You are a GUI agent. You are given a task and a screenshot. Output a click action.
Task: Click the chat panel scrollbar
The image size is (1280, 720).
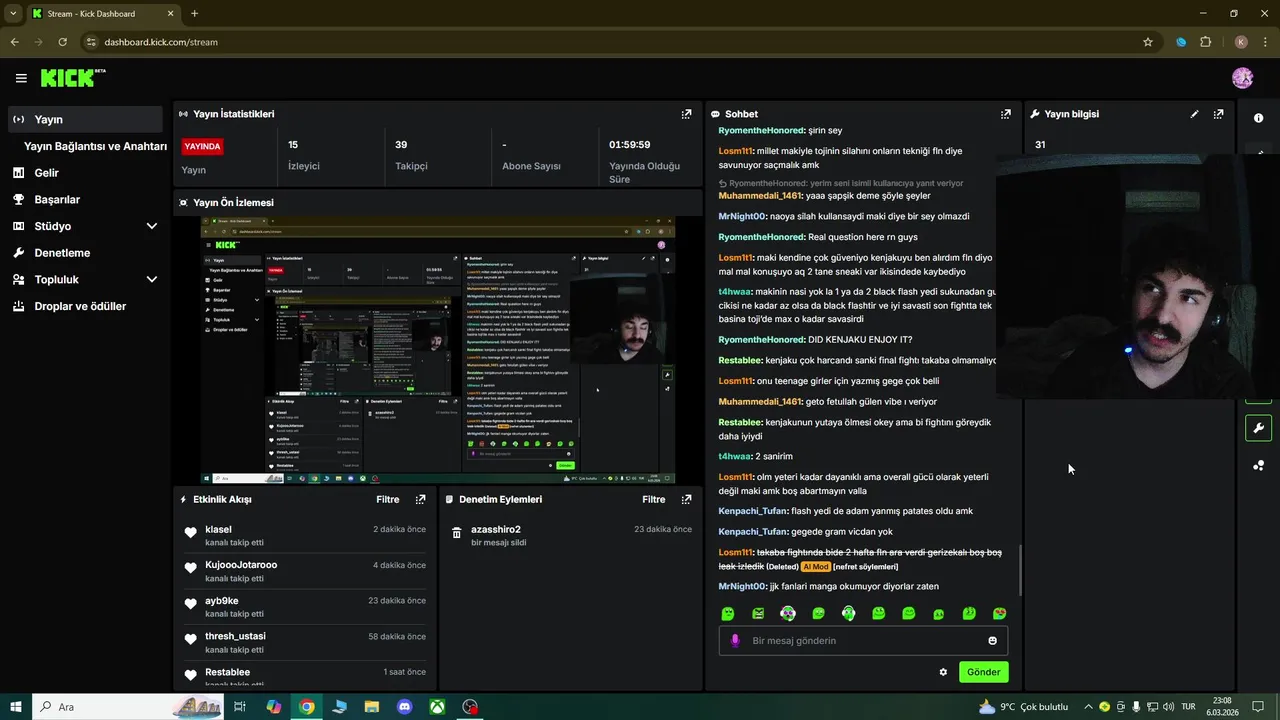(x=1019, y=570)
